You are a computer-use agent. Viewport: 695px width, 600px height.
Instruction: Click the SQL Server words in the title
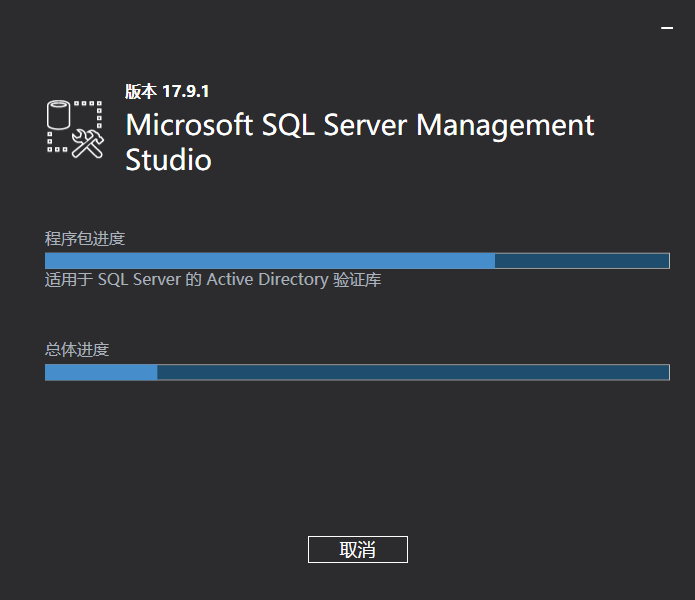click(x=334, y=125)
